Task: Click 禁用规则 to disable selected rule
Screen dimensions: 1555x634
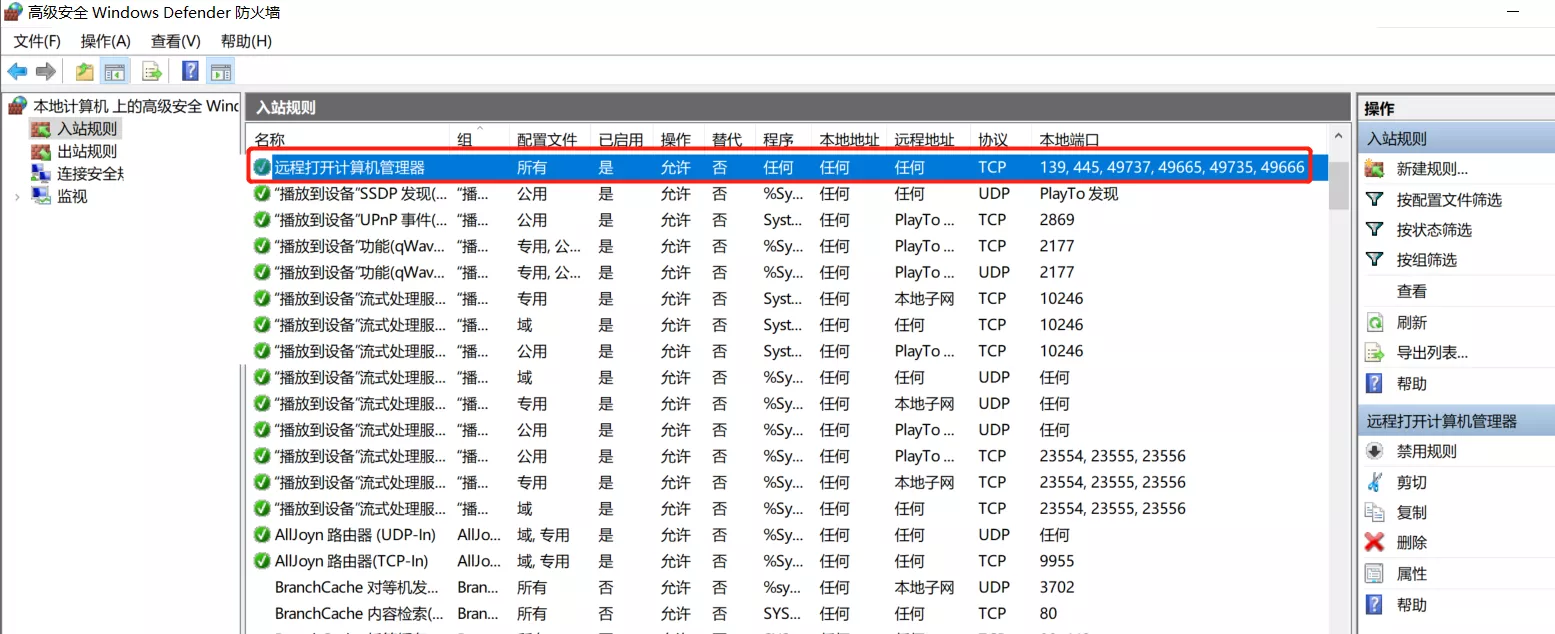Action: pos(1426,451)
